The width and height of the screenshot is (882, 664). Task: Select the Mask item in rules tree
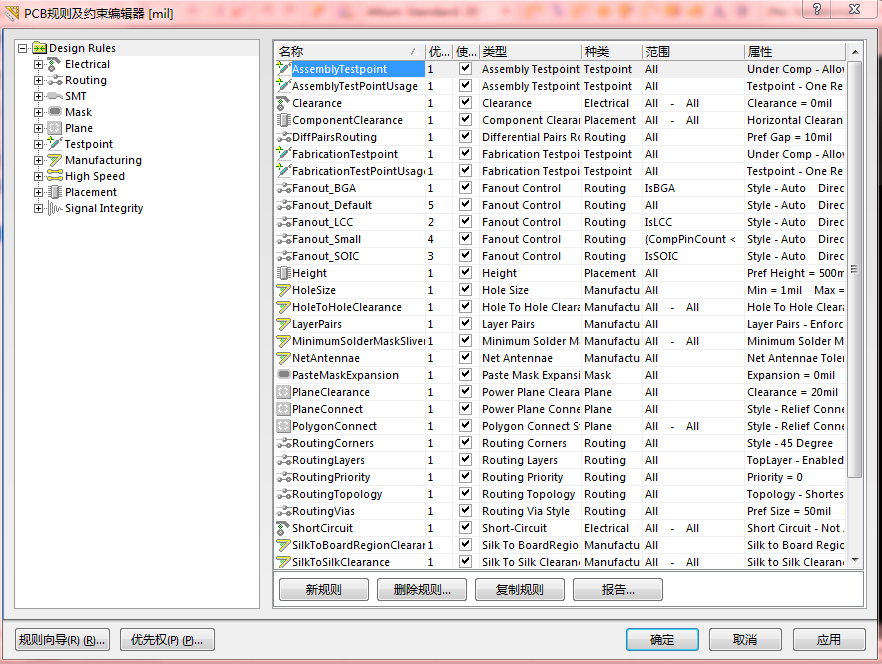point(78,112)
